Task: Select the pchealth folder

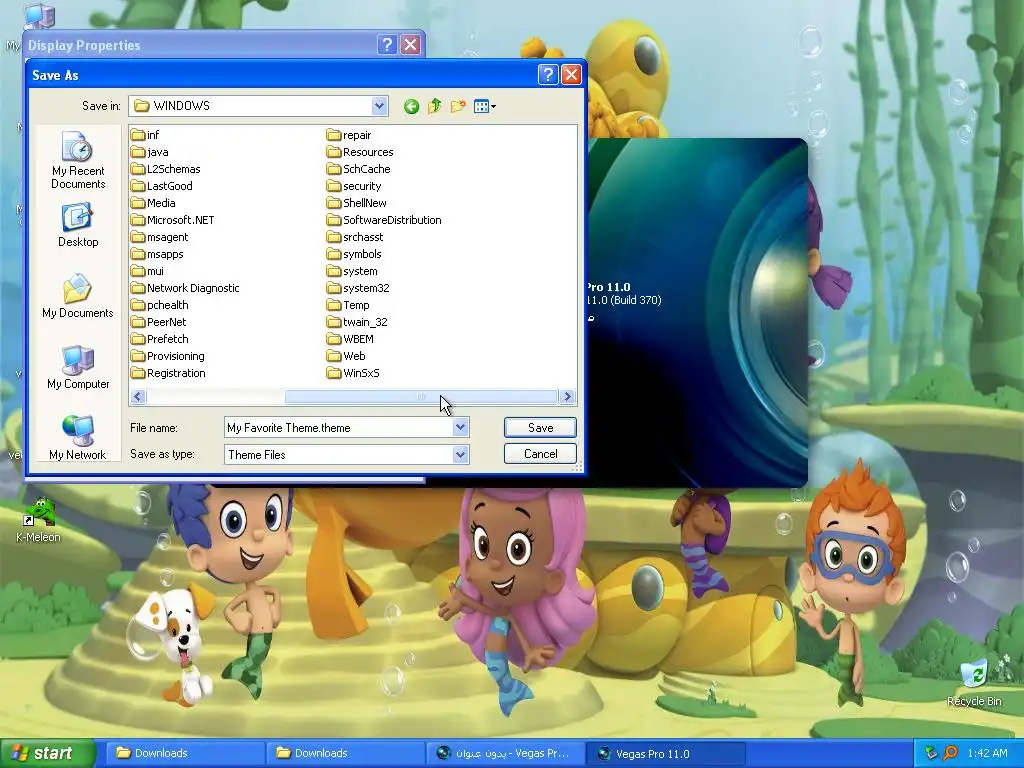Action: (x=159, y=304)
